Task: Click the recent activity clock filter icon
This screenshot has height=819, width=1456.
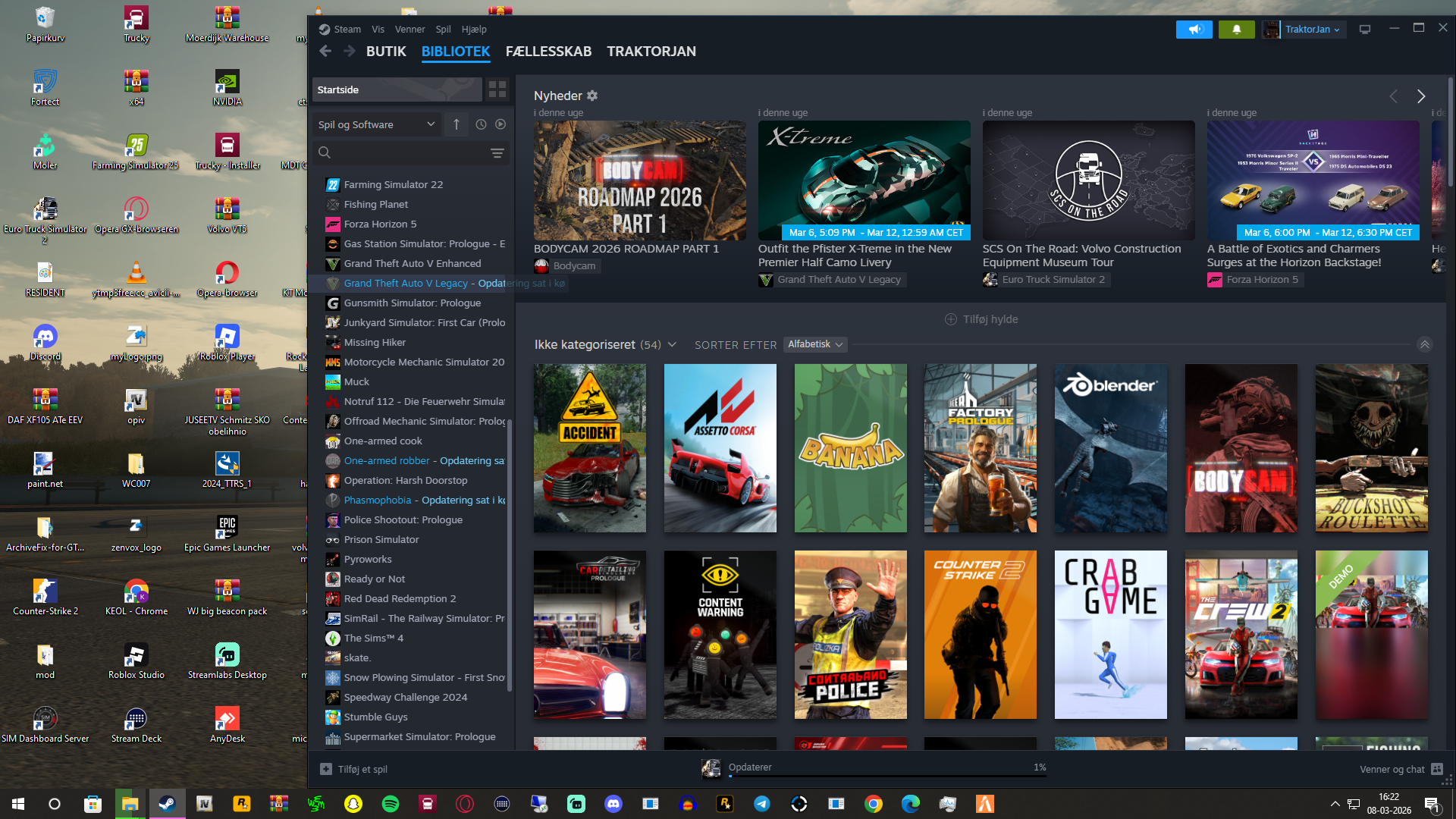Action: (481, 124)
